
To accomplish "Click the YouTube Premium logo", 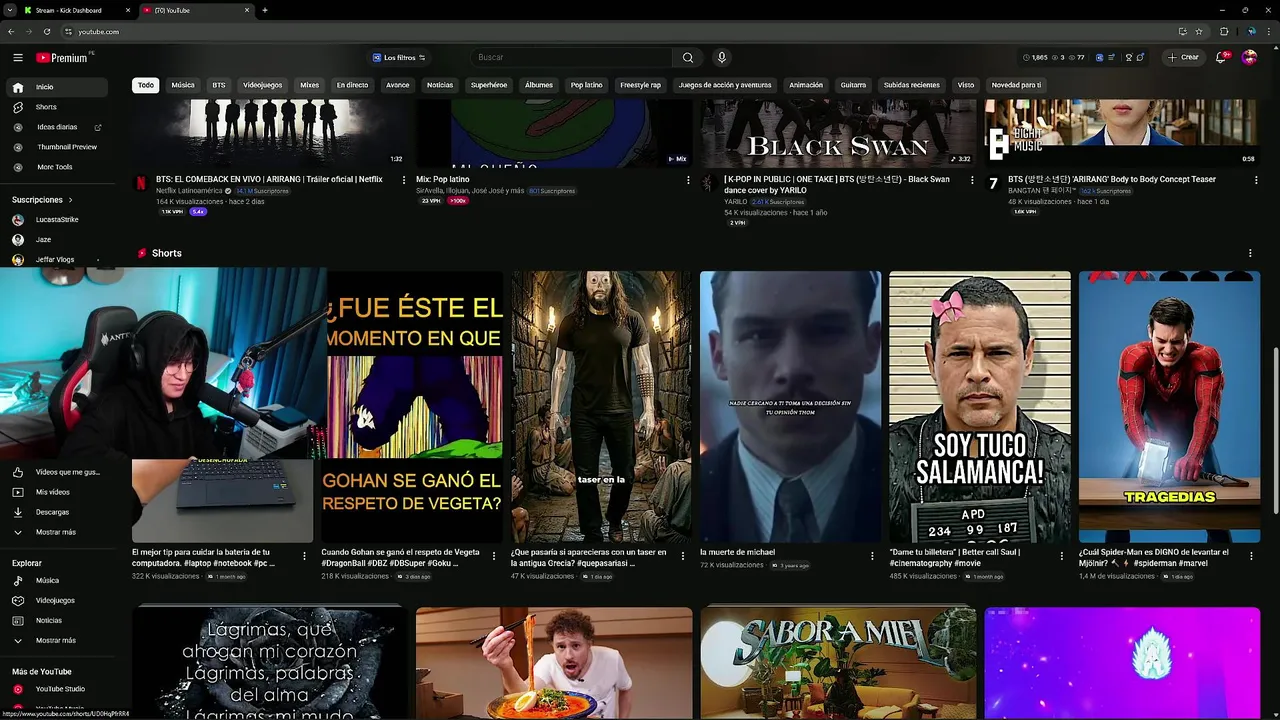I will pyautogui.click(x=63, y=57).
